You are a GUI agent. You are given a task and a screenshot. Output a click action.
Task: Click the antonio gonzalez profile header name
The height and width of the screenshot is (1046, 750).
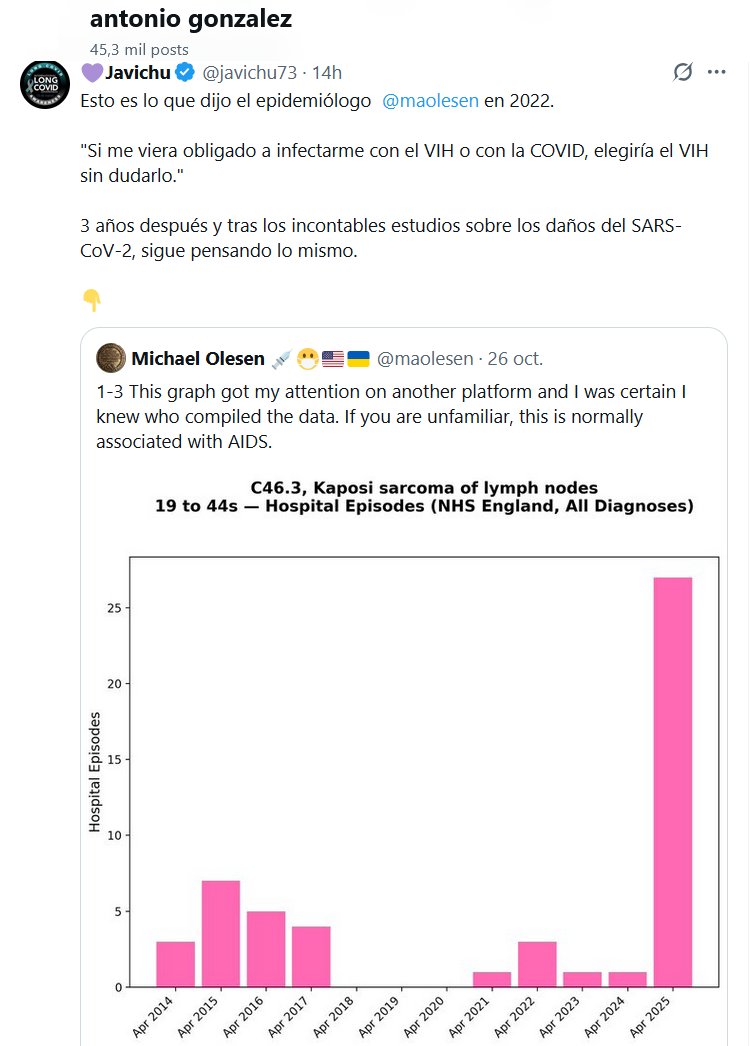(x=190, y=19)
